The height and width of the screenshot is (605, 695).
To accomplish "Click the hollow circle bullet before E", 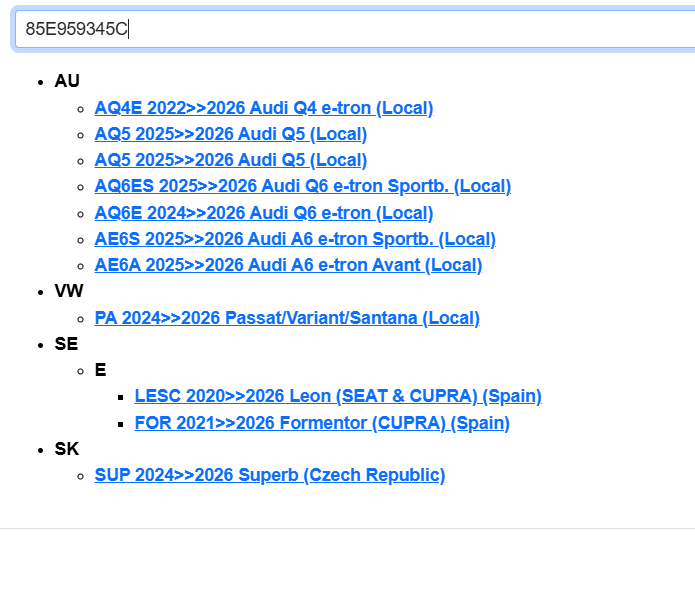I will tap(80, 371).
